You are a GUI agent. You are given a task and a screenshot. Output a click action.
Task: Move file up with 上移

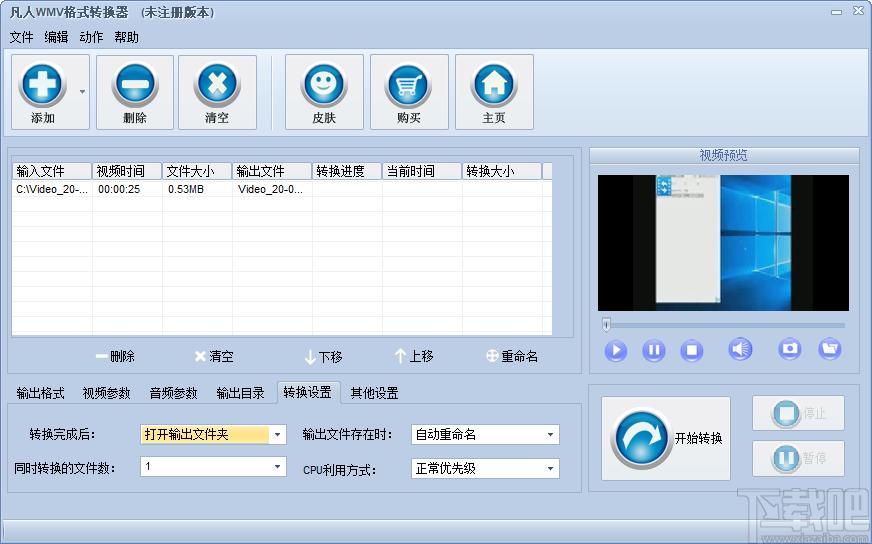(414, 356)
